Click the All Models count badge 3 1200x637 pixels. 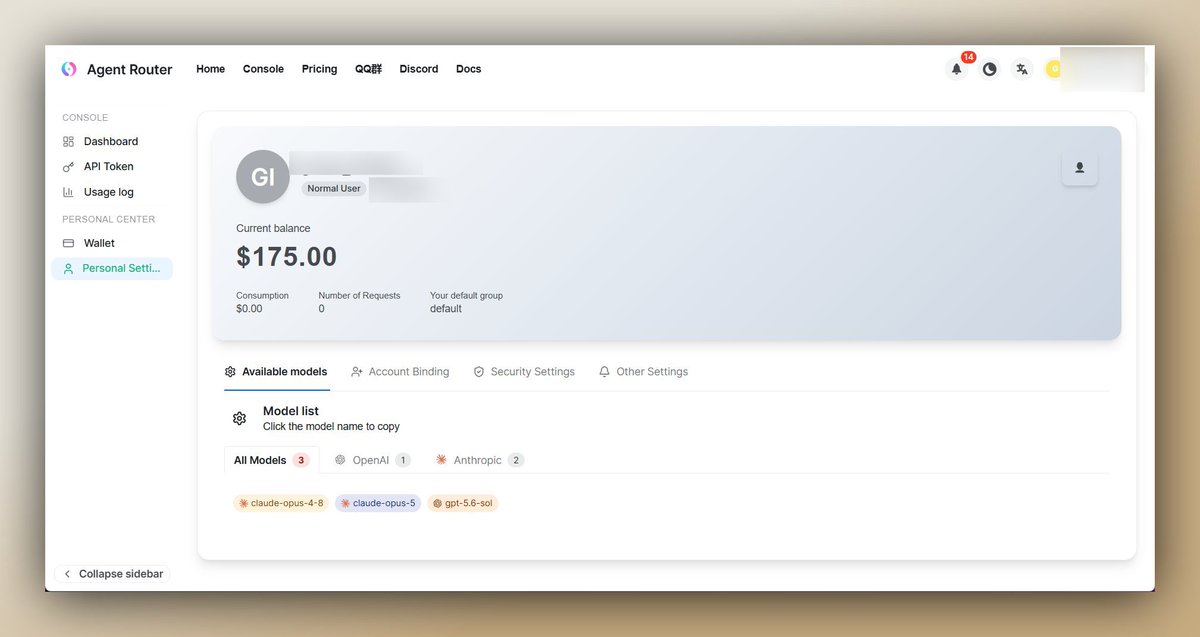click(x=302, y=460)
